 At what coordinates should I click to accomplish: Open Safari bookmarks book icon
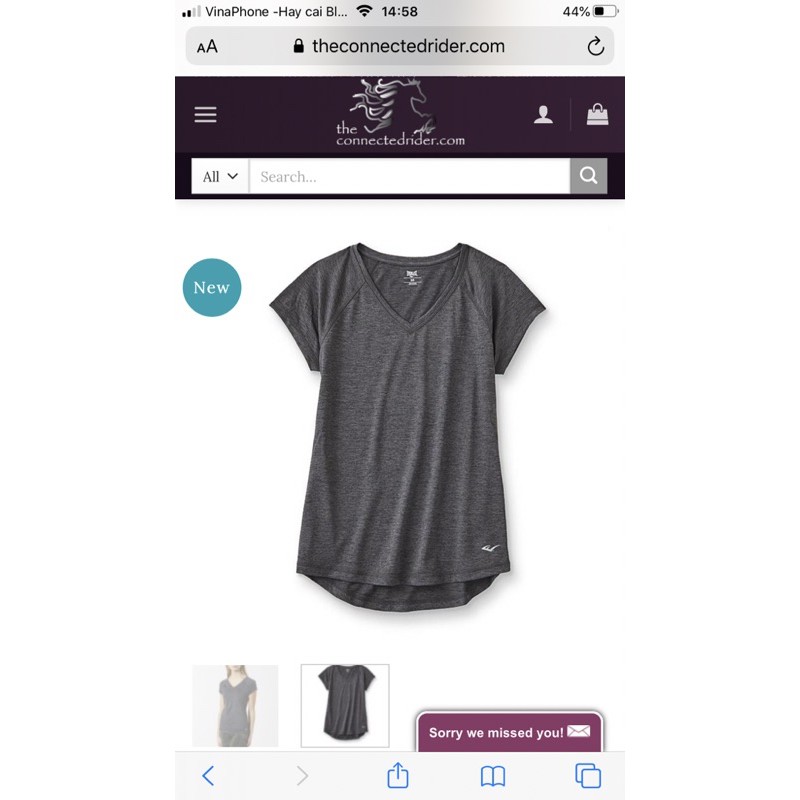493,777
